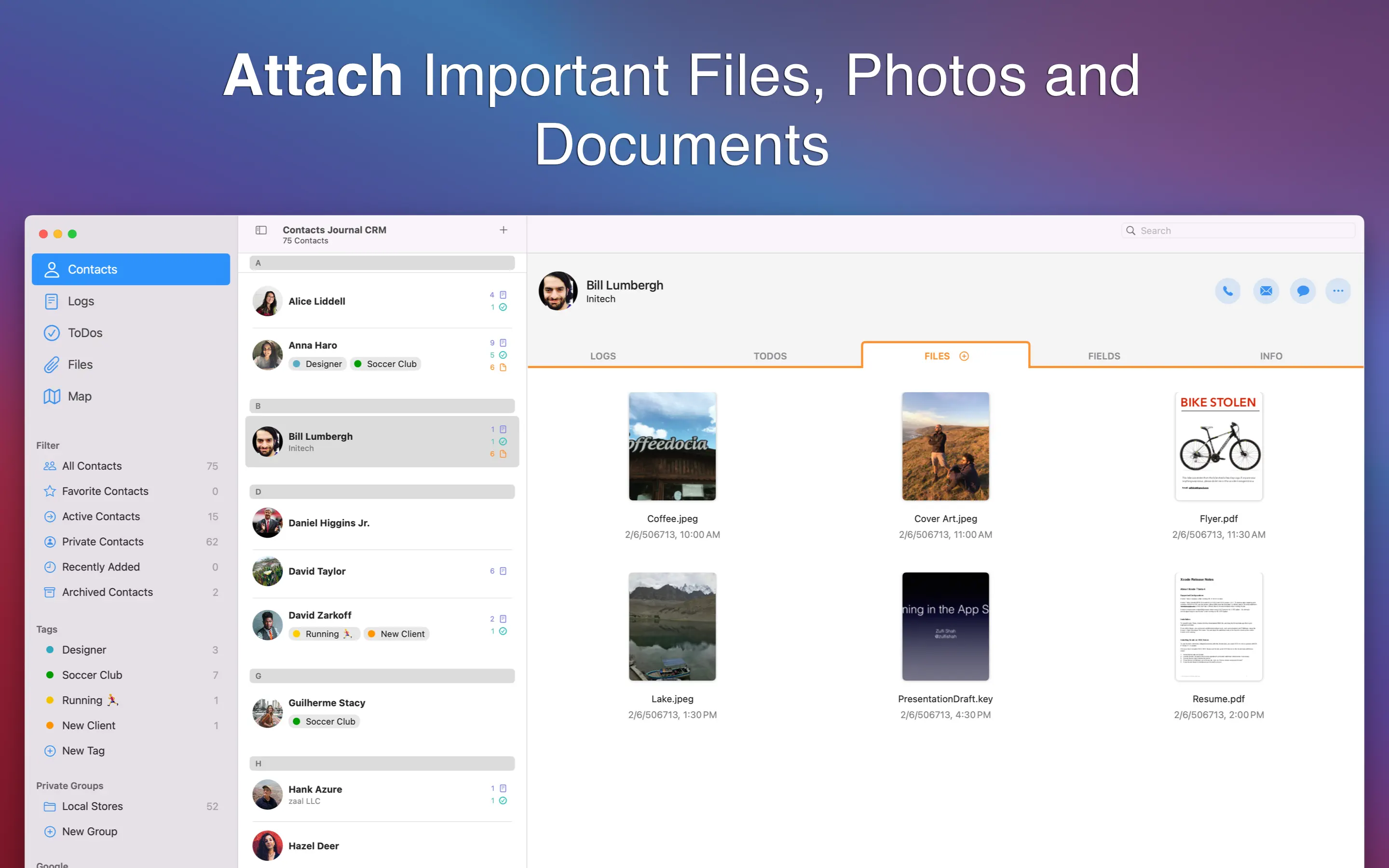The width and height of the screenshot is (1389, 868).
Task: Toggle the sidebar with the panel icon
Action: pos(261,230)
